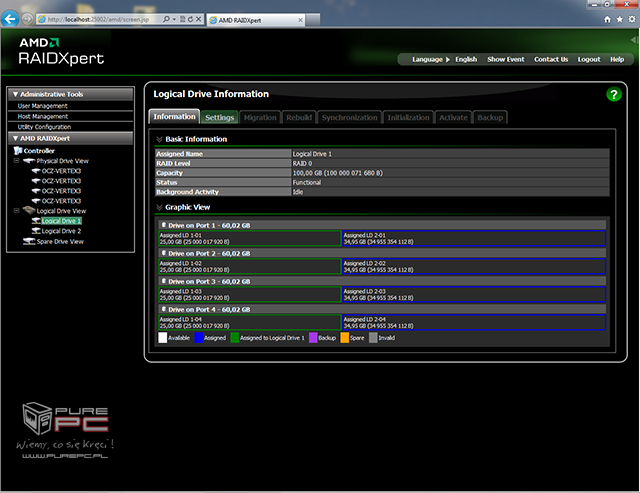The image size is (640, 493).
Task: Click the search magnifier in address bar
Action: pyautogui.click(x=166, y=19)
